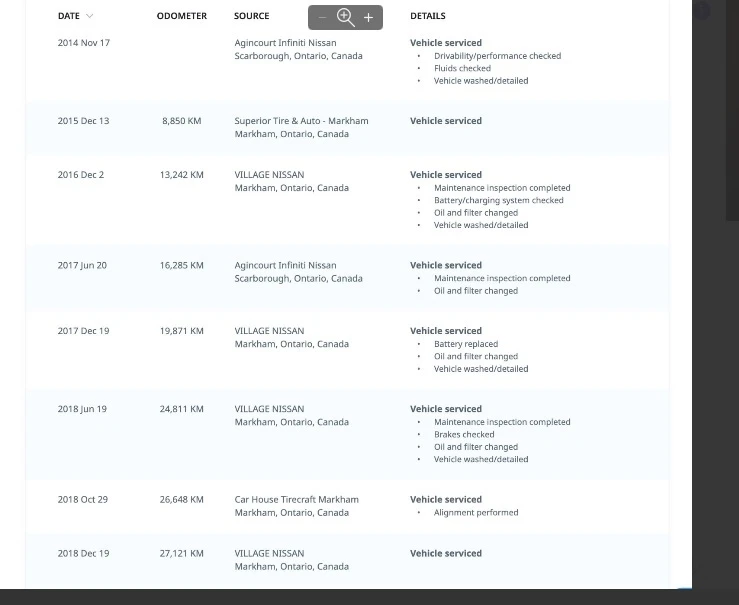The width and height of the screenshot is (739, 605).
Task: Click Superior Tire & Auto - Markham source
Action: 301,121
